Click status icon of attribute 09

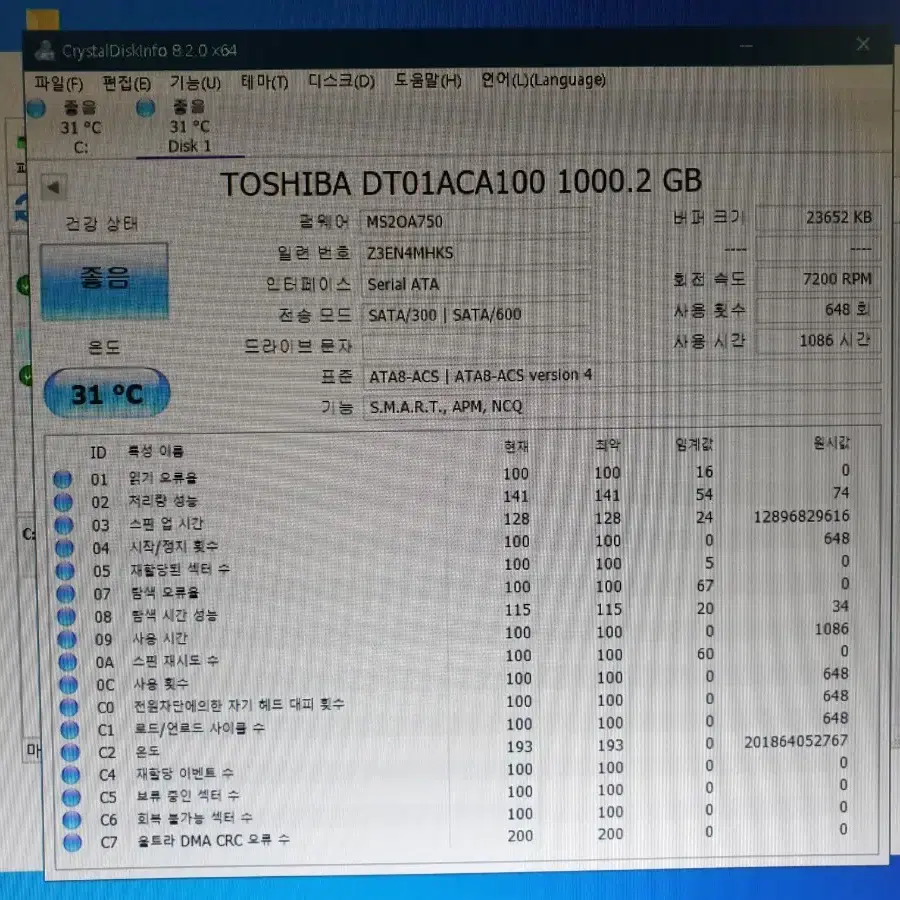pyautogui.click(x=67, y=639)
